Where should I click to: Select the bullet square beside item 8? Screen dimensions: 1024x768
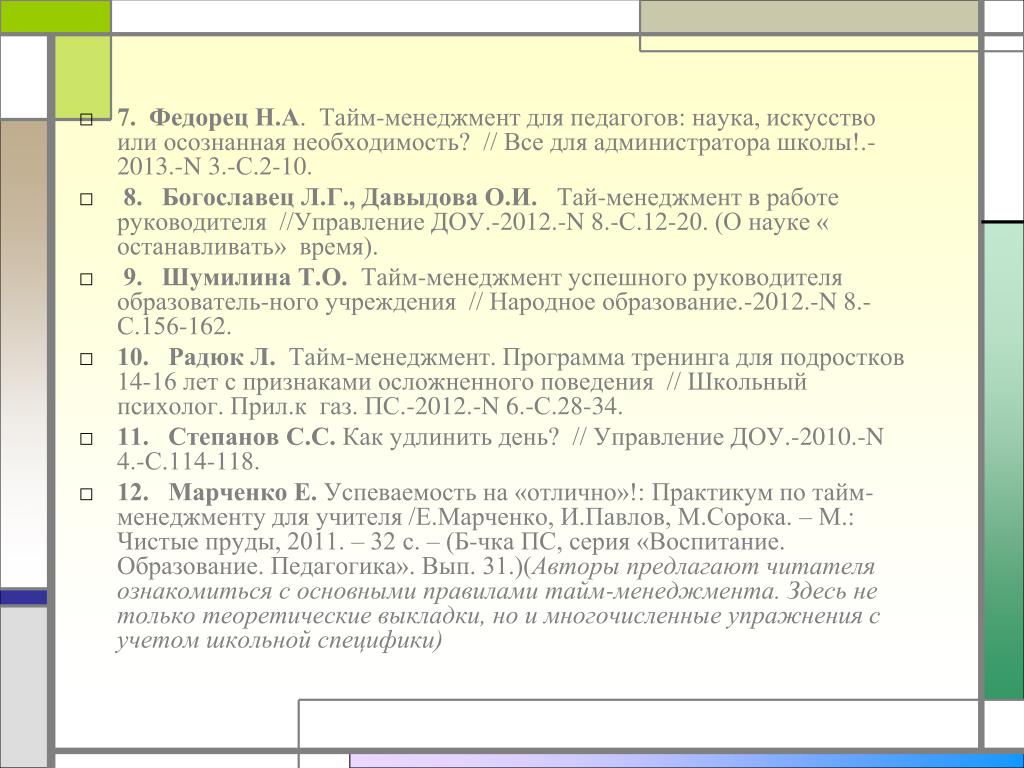(x=86, y=199)
